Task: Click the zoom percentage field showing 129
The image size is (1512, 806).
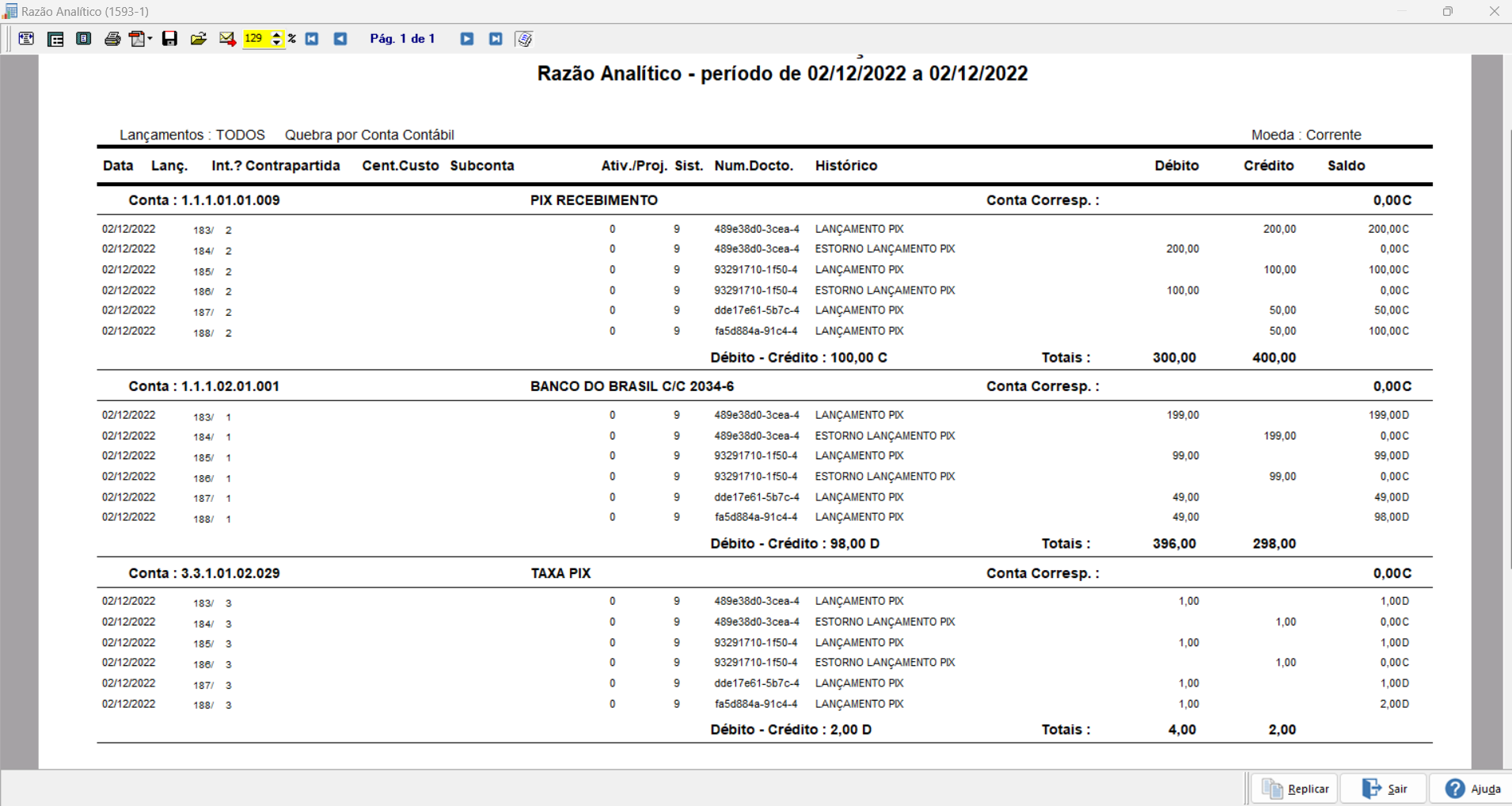Action: click(256, 39)
